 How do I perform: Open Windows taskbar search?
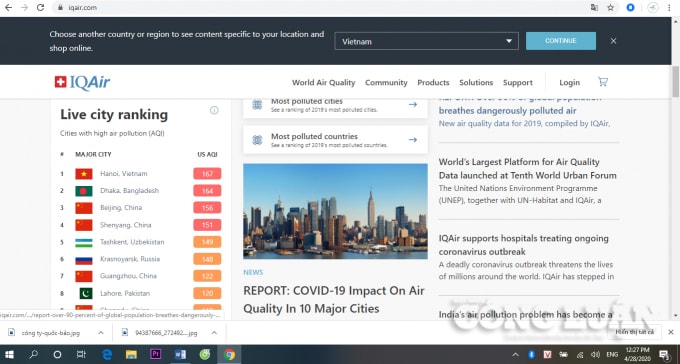click(x=33, y=354)
